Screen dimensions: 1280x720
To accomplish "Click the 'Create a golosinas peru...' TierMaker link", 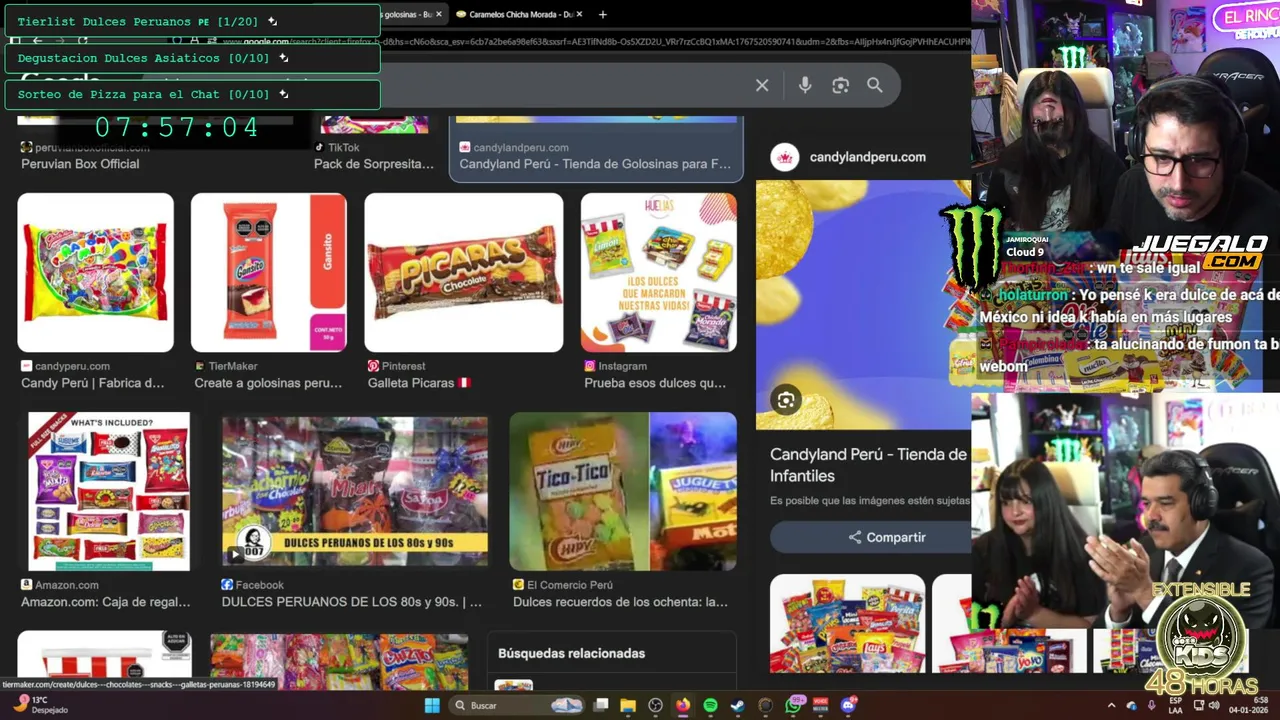I will click(x=268, y=383).
